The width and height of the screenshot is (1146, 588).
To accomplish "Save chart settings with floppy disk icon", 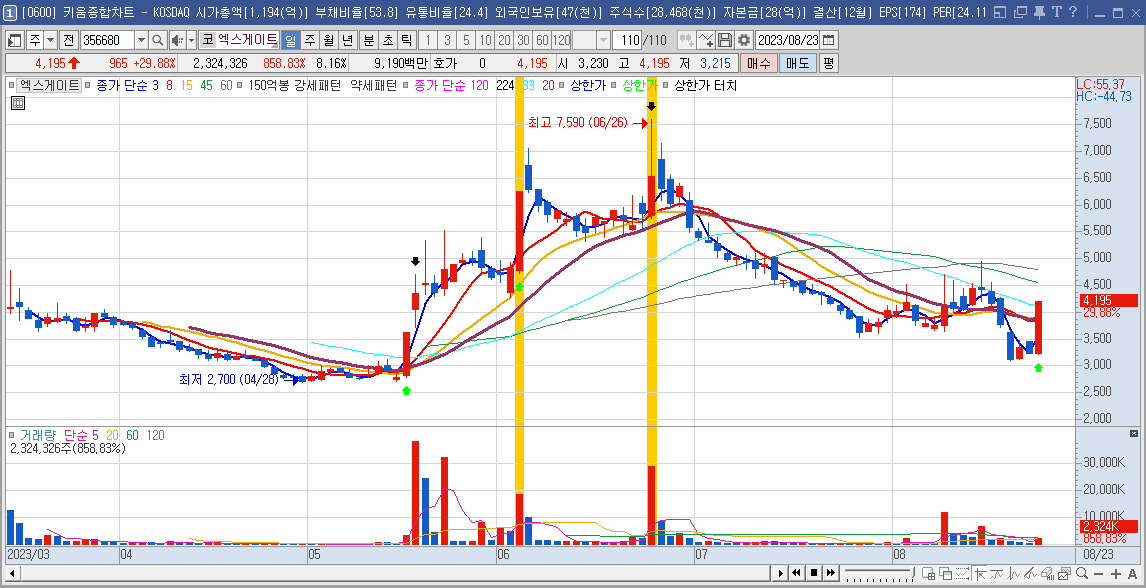I will (x=724, y=39).
